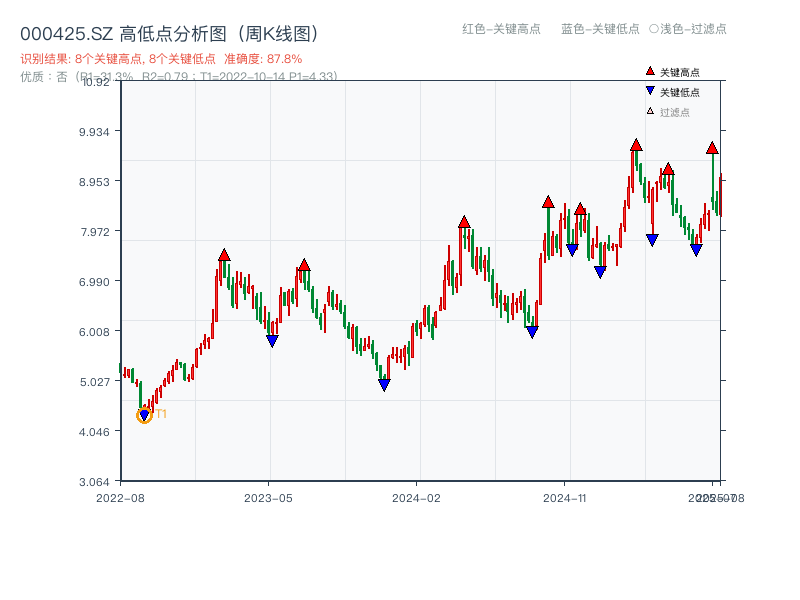Select the first red key-high triangle after T1
The image size is (800, 600).
click(x=224, y=255)
